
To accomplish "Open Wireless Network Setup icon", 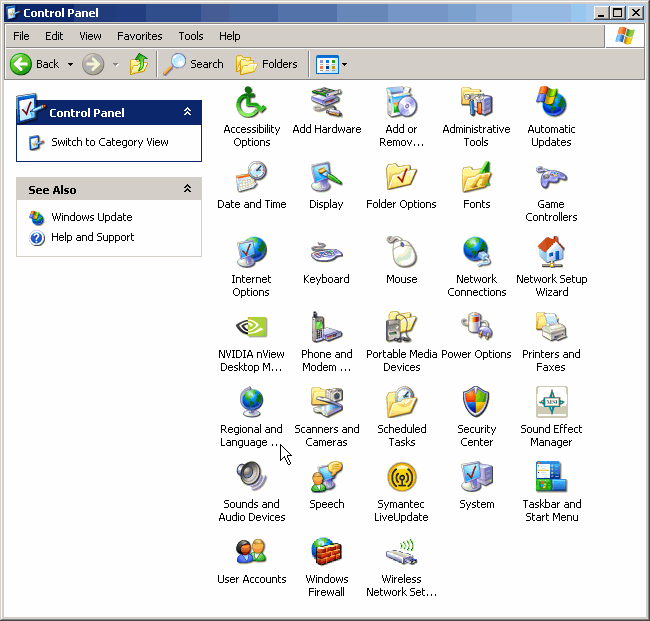I will click(401, 552).
